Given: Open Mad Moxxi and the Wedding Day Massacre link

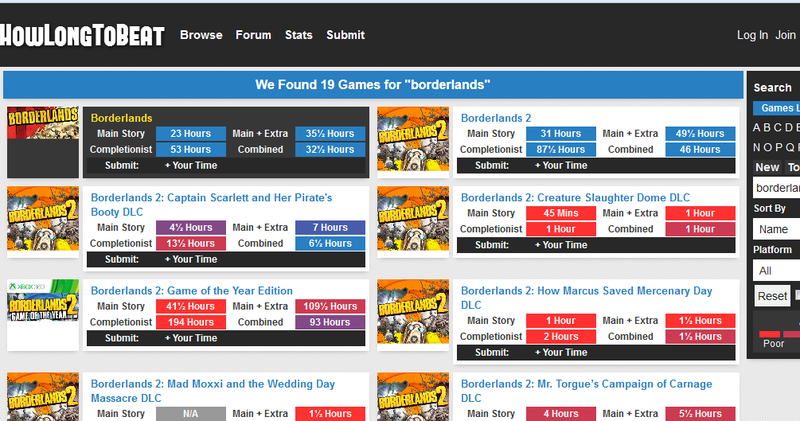Looking at the screenshot, I should 213,391.
